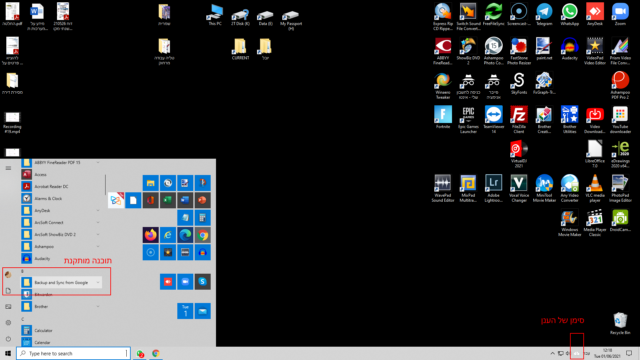Open Acrobat Reader DC from app list
This screenshot has width=640, height=360.
click(x=61, y=187)
